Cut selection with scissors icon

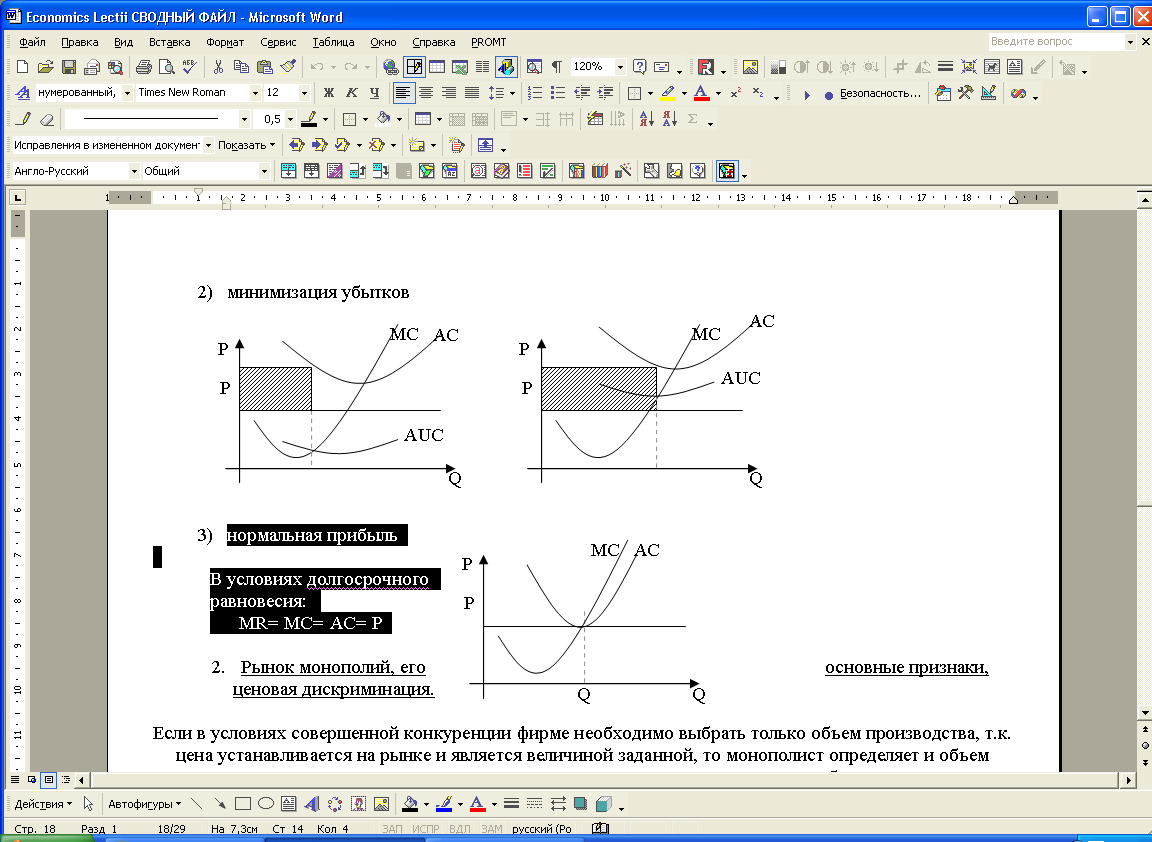218,68
